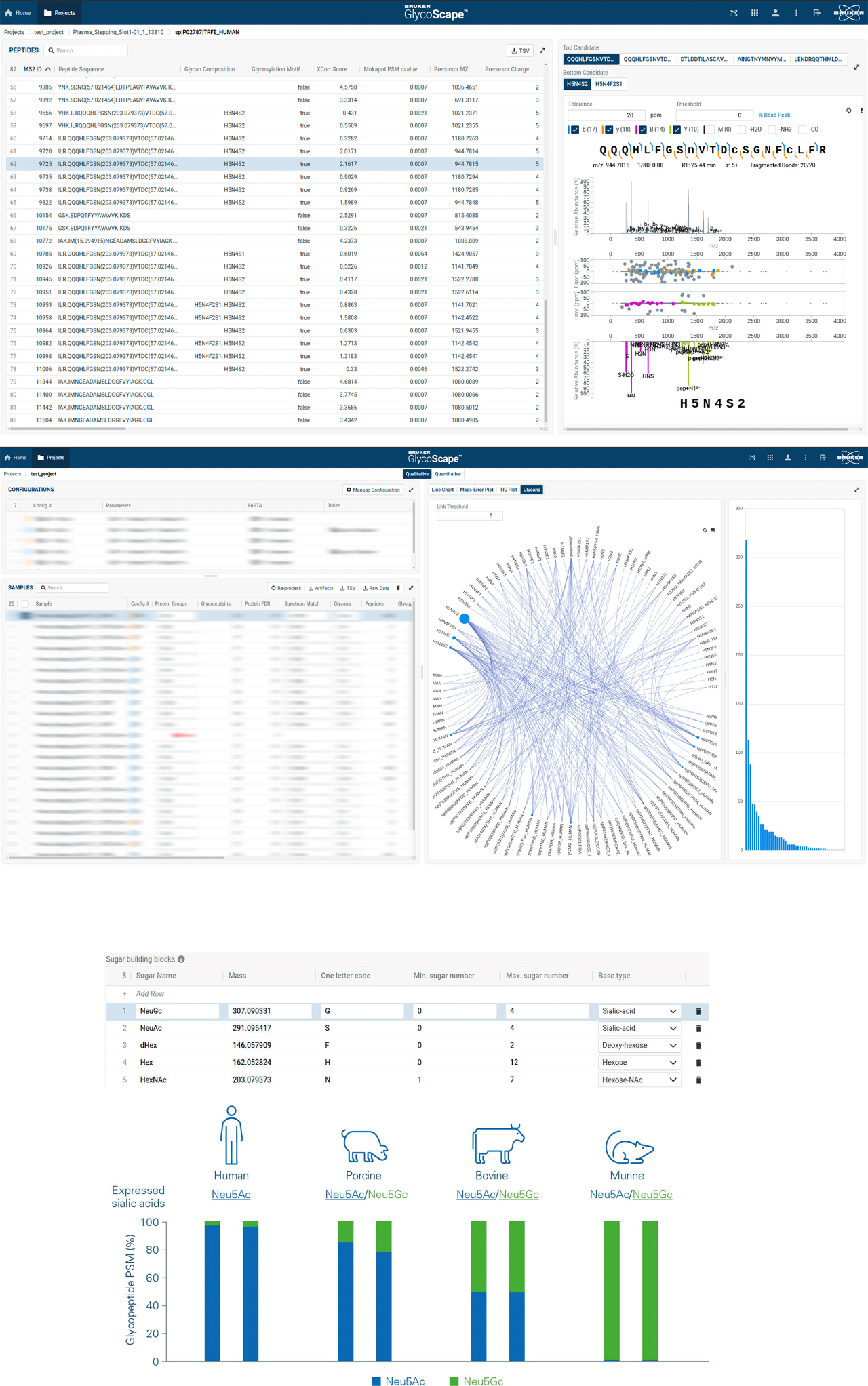Viewport: 868px width, 1386px height.
Task: Delete selected samples with trash icon
Action: tap(398, 588)
